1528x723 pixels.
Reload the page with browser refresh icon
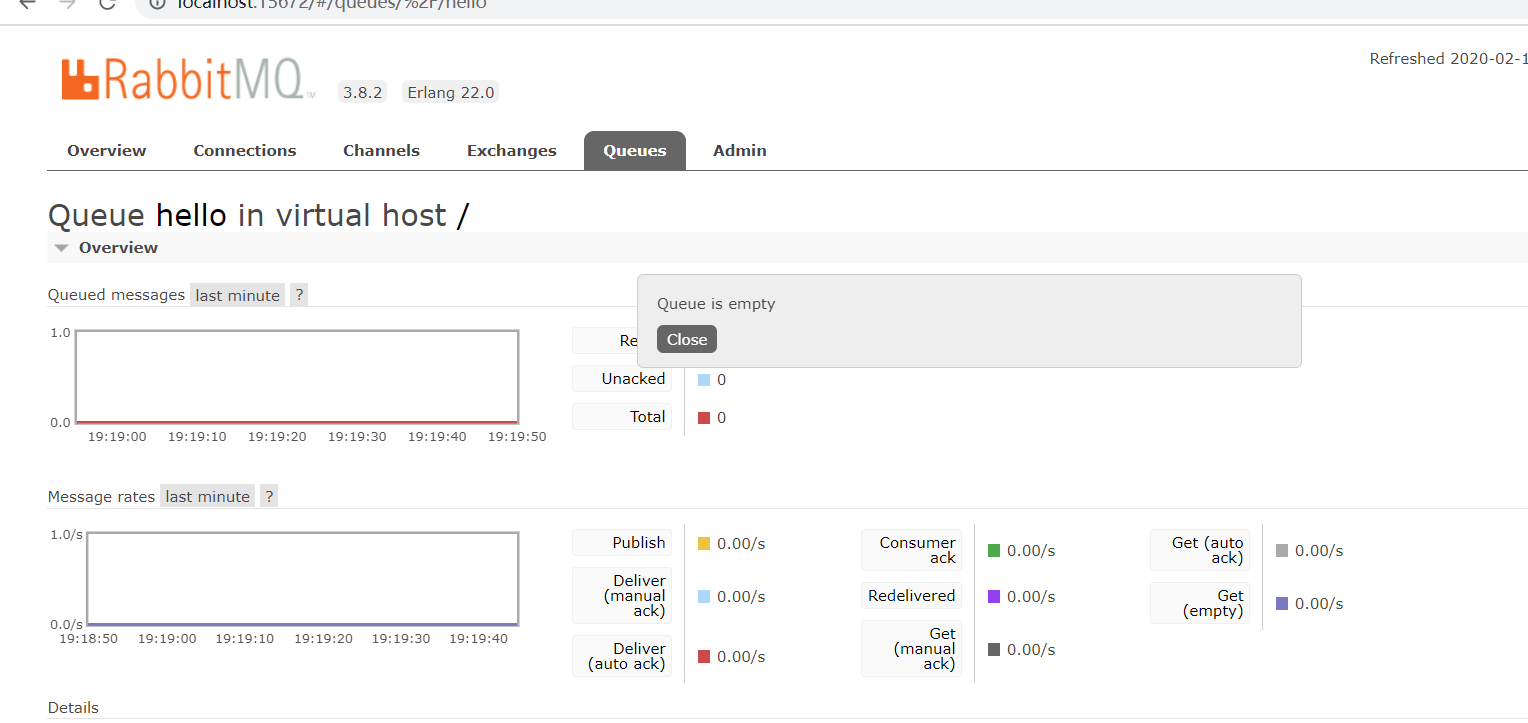[x=108, y=4]
